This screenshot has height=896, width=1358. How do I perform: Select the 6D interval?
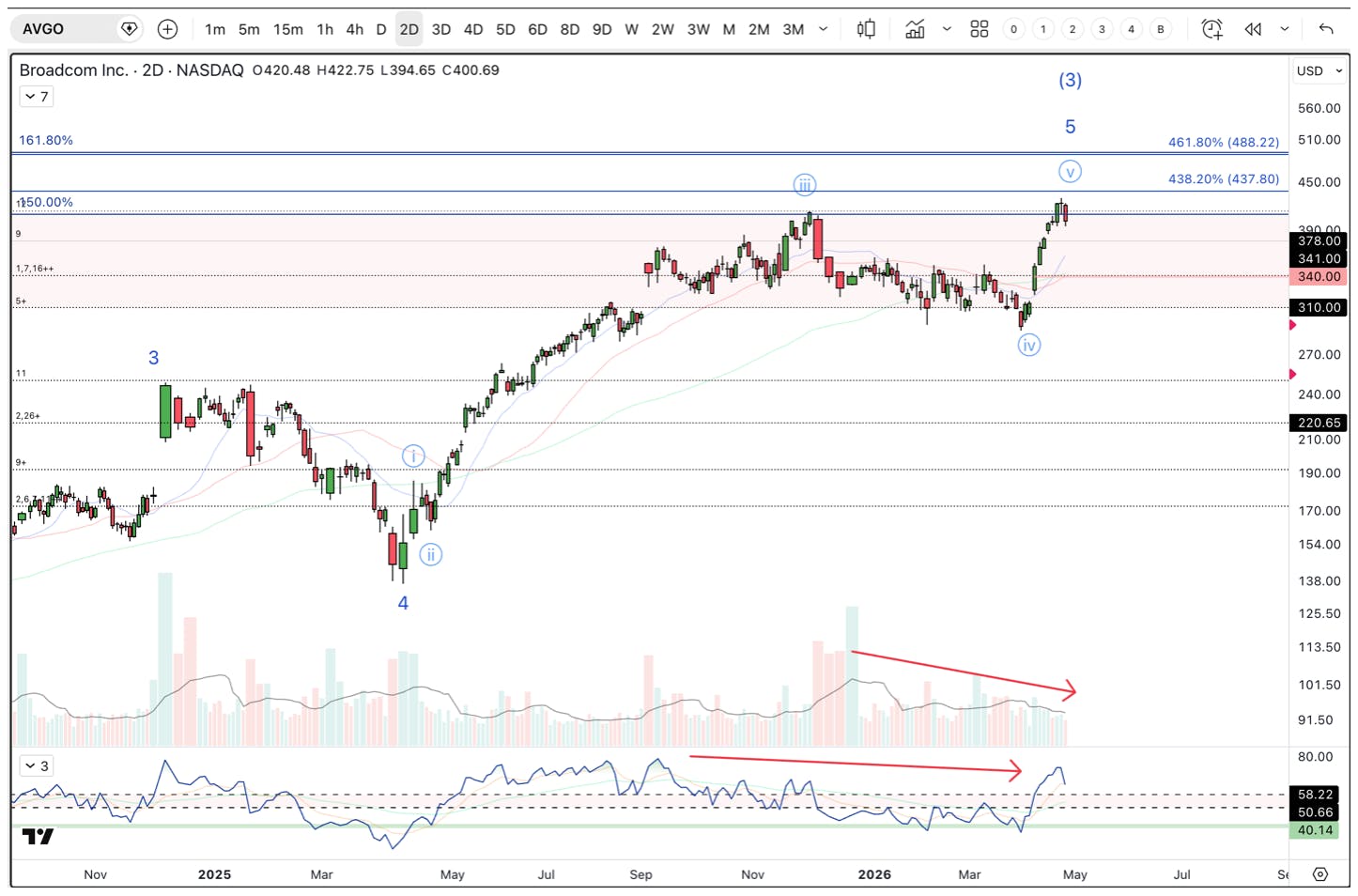pos(537,29)
